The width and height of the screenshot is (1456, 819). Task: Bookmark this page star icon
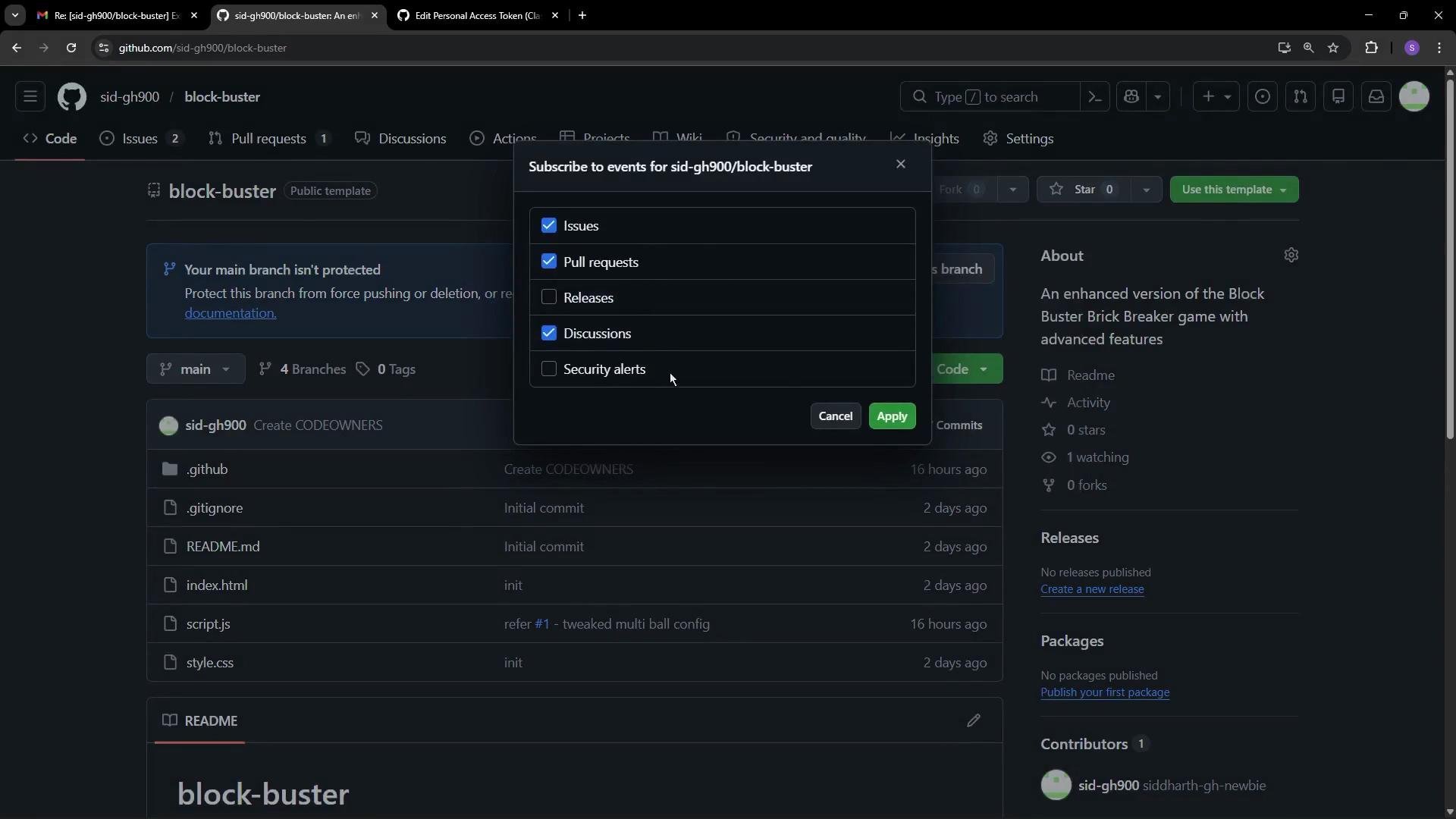pos(1333,48)
